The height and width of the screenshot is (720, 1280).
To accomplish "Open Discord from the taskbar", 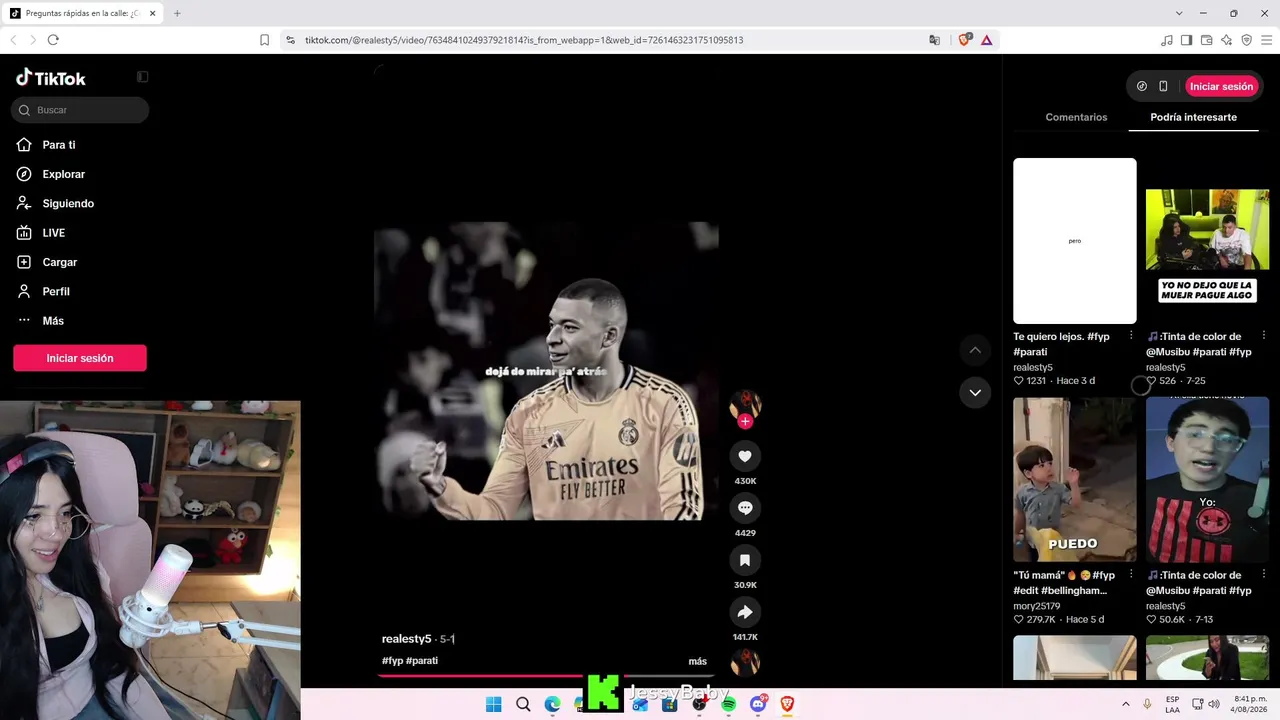I will point(758,704).
